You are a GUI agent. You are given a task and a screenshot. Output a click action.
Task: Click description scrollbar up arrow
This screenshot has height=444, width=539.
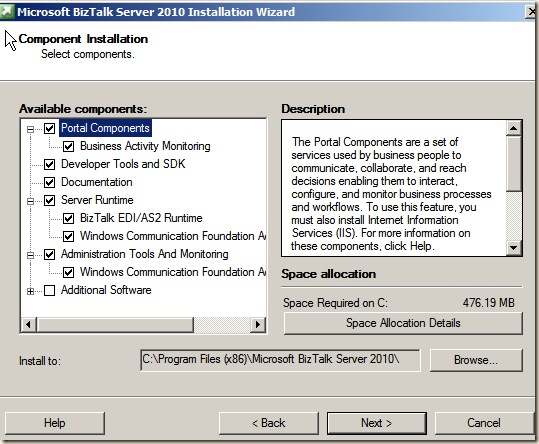pyautogui.click(x=514, y=128)
